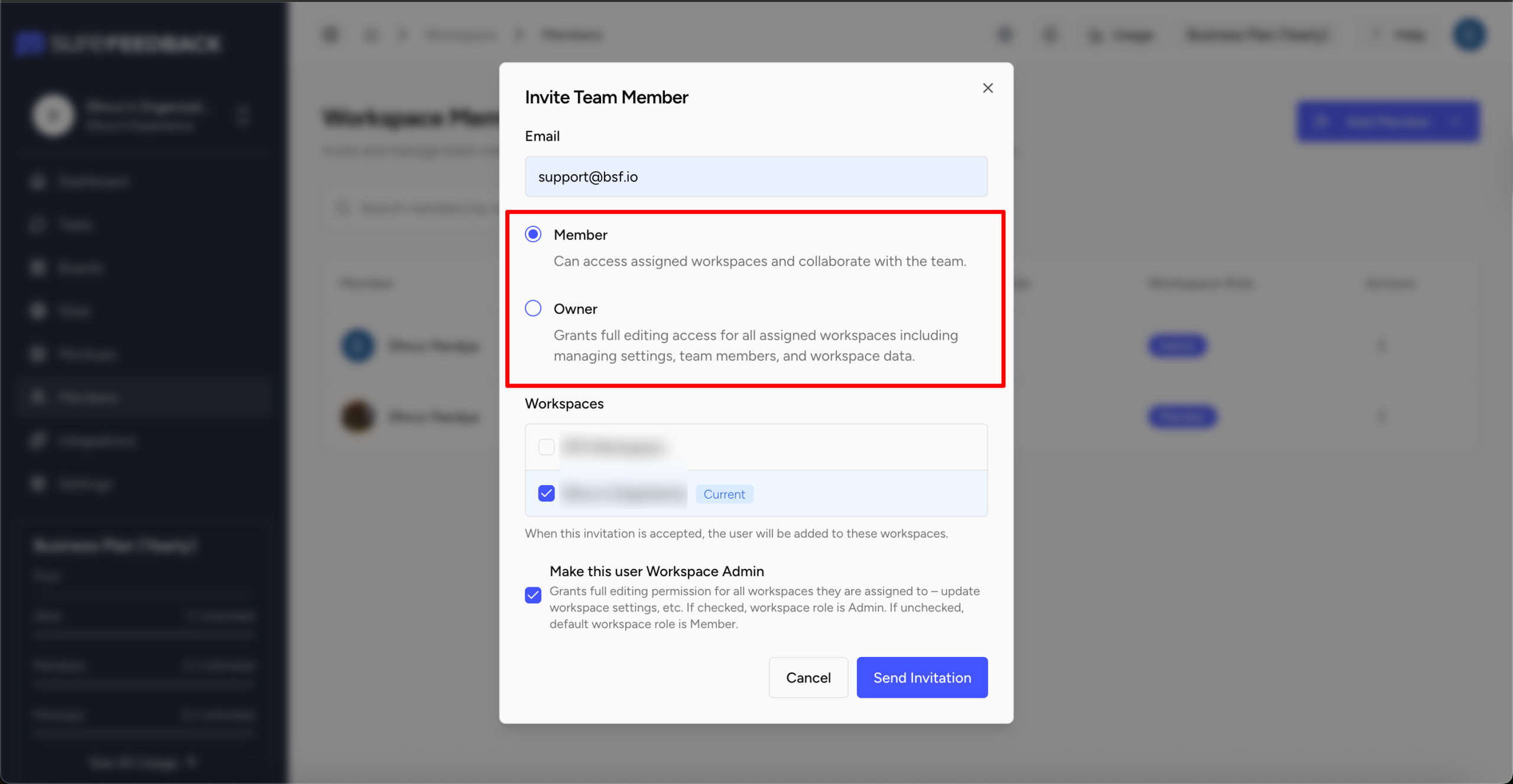Check the first unchecked workspace checkbox
The height and width of the screenshot is (784, 1513).
[546, 447]
